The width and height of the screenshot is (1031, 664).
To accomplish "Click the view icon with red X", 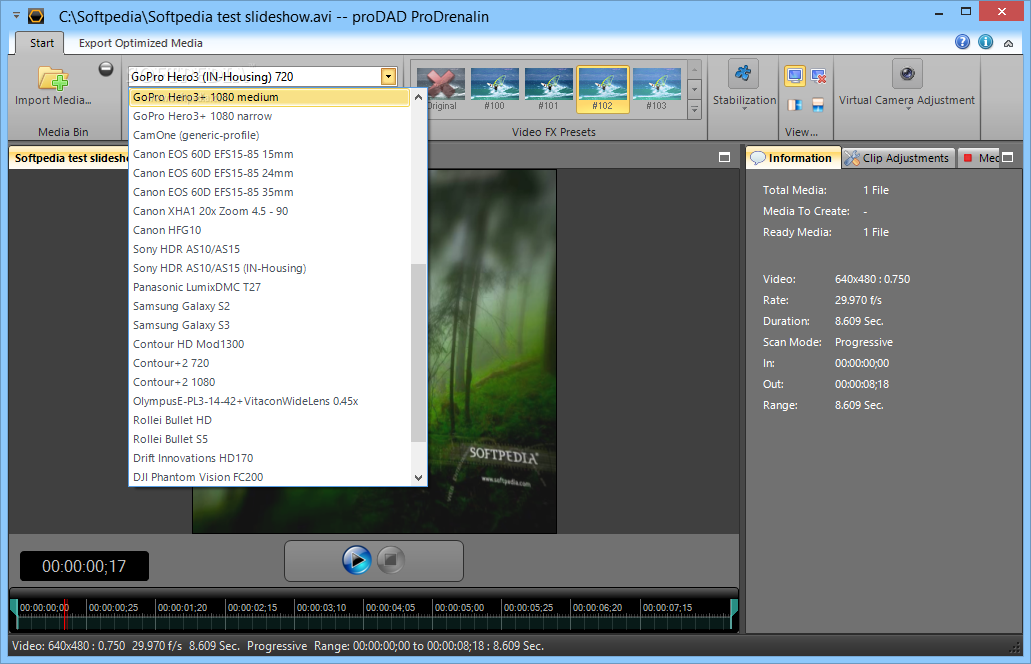I will pos(819,76).
